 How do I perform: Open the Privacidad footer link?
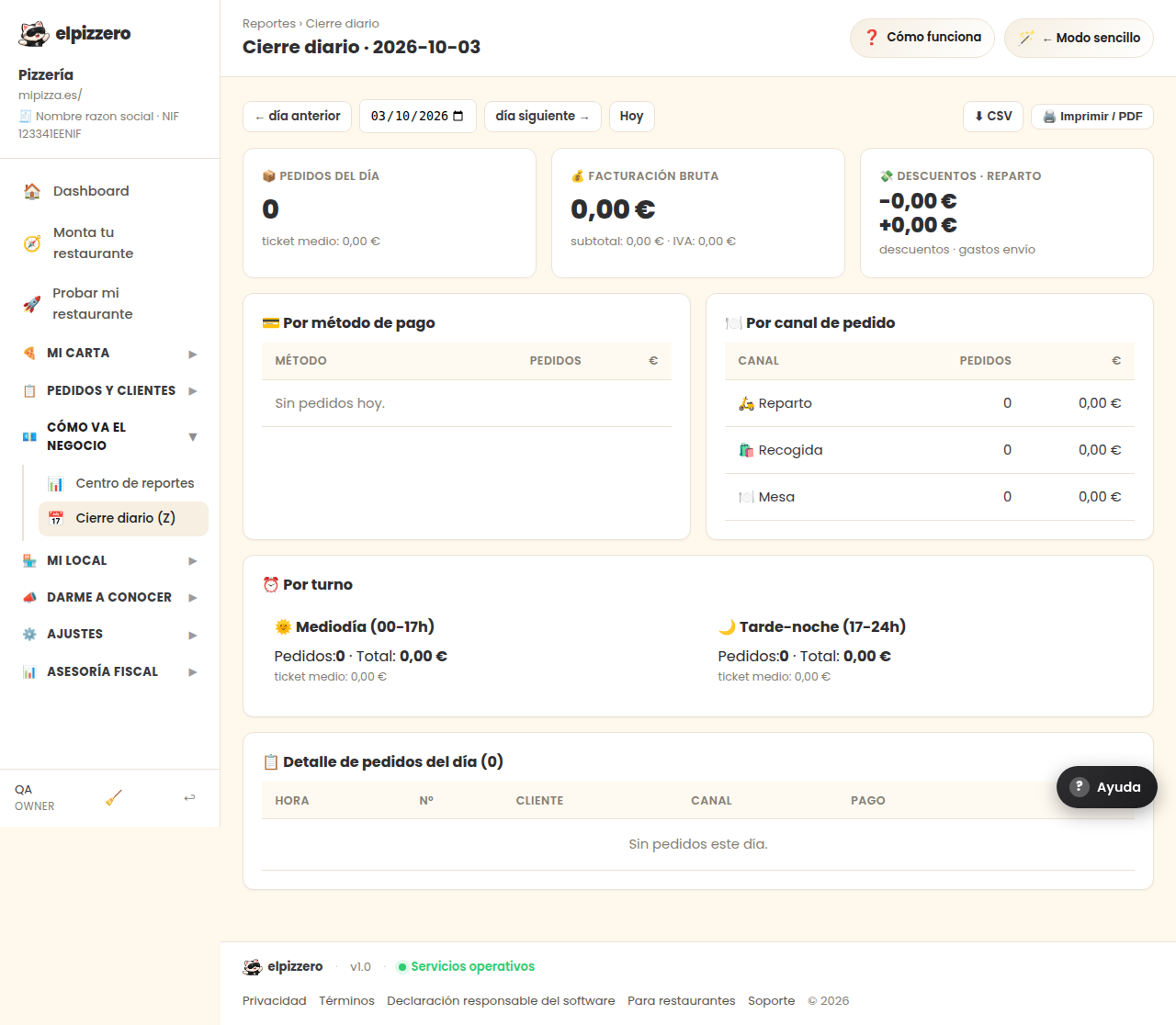click(x=275, y=1001)
